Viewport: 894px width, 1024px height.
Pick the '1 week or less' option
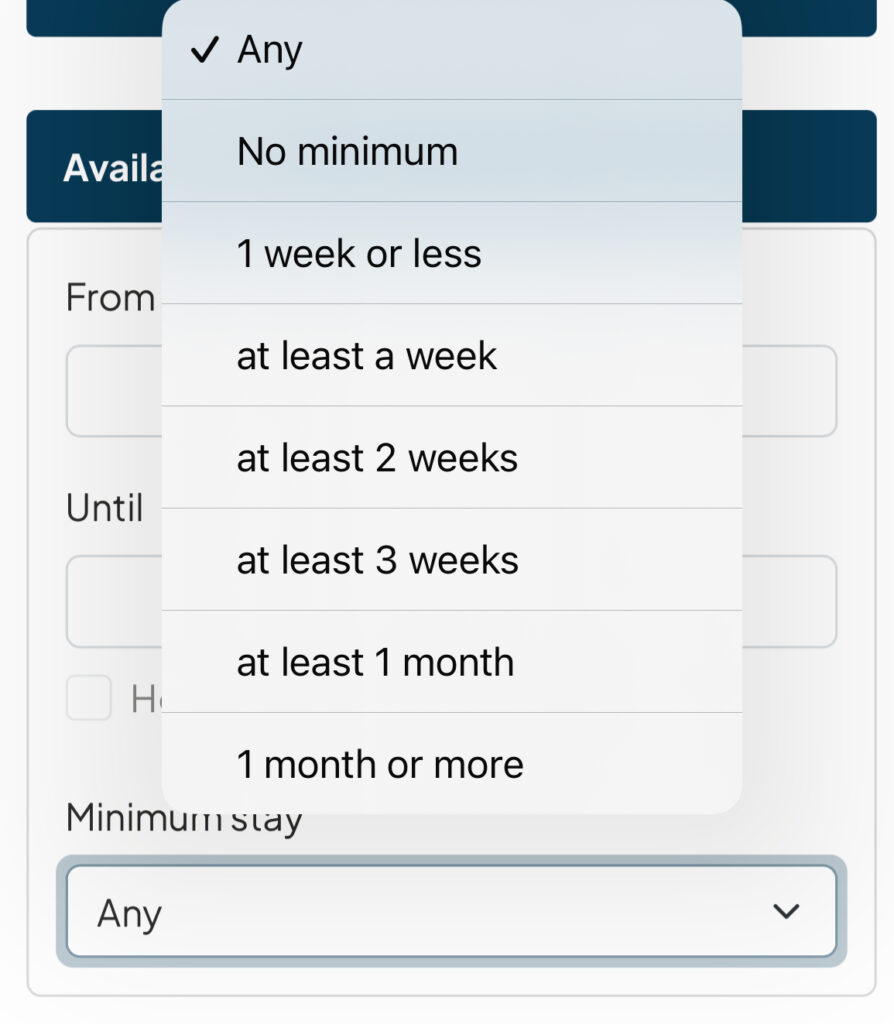tap(359, 254)
